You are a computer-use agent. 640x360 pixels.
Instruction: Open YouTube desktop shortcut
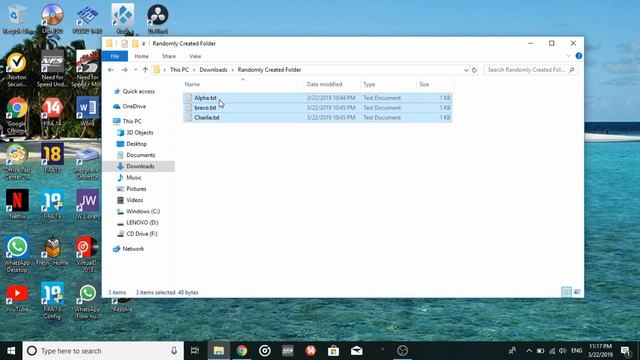pos(17,297)
